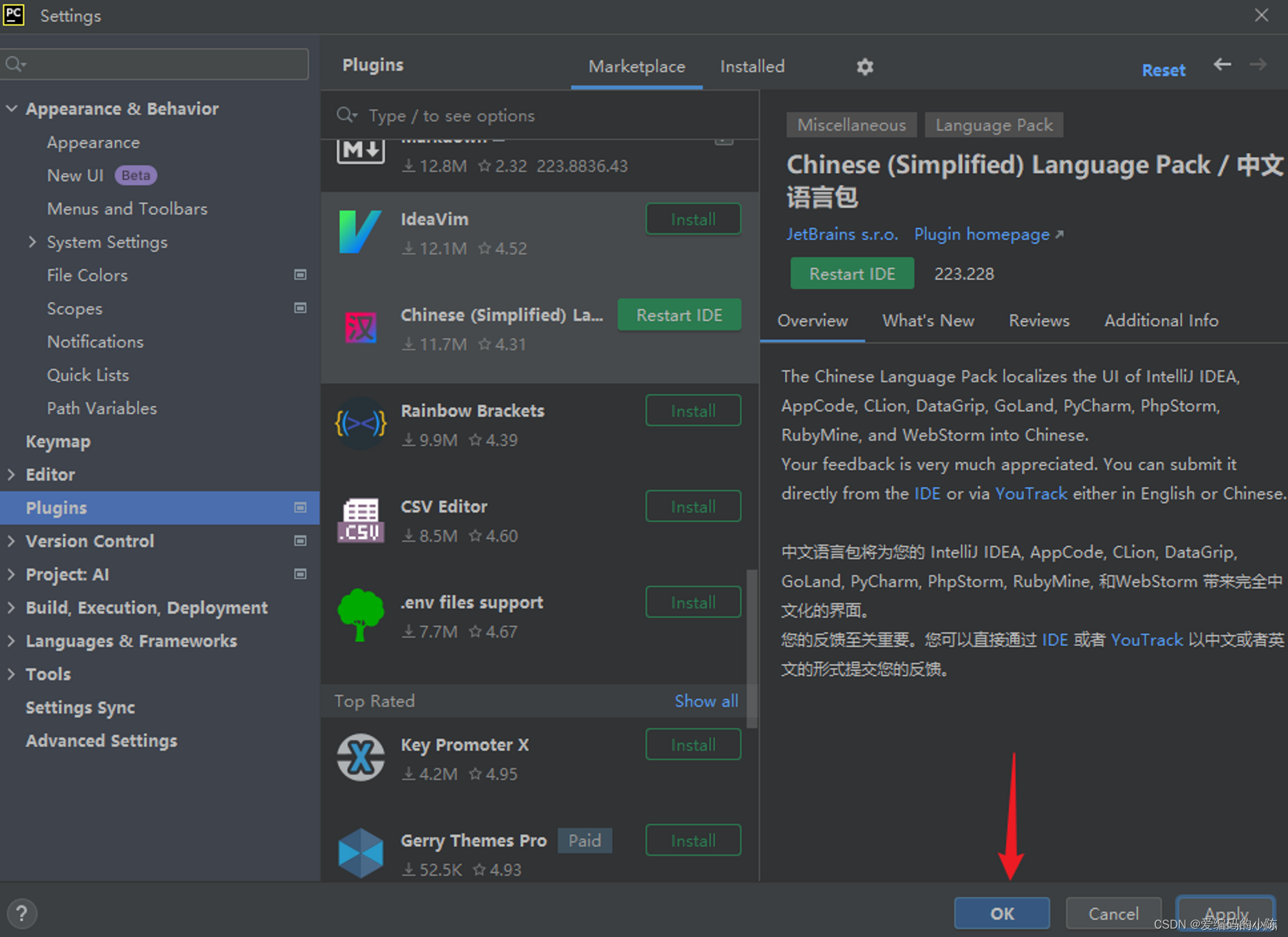The width and height of the screenshot is (1288, 937).
Task: Go back with the left arrow
Action: (x=1222, y=65)
